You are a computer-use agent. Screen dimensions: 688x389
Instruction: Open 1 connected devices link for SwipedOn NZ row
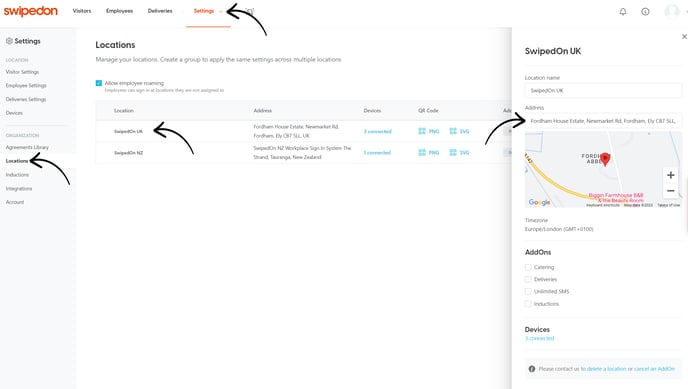click(x=377, y=153)
